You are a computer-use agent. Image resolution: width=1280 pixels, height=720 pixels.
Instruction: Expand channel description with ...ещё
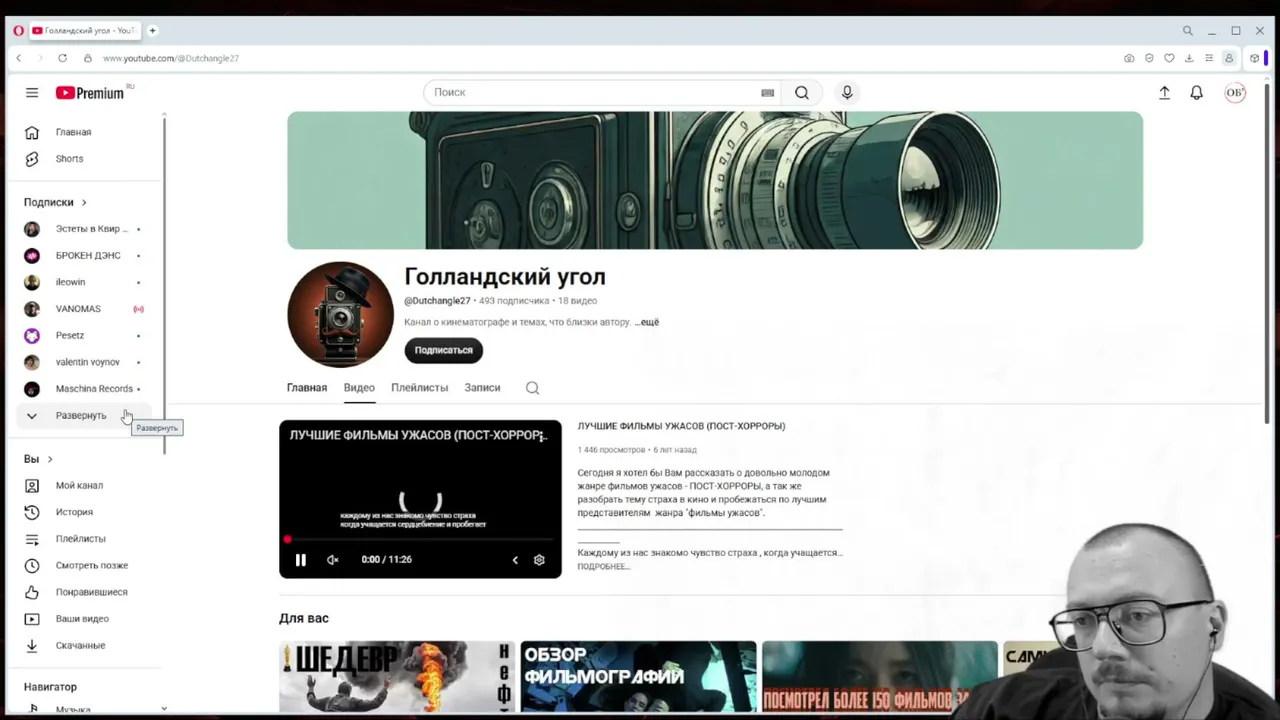647,322
